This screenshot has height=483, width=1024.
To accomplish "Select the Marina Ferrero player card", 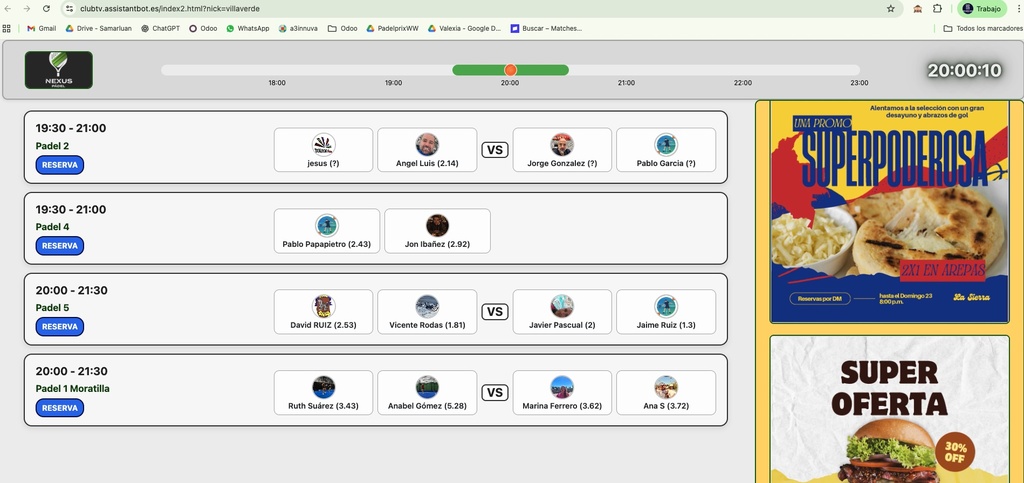I will tap(562, 393).
